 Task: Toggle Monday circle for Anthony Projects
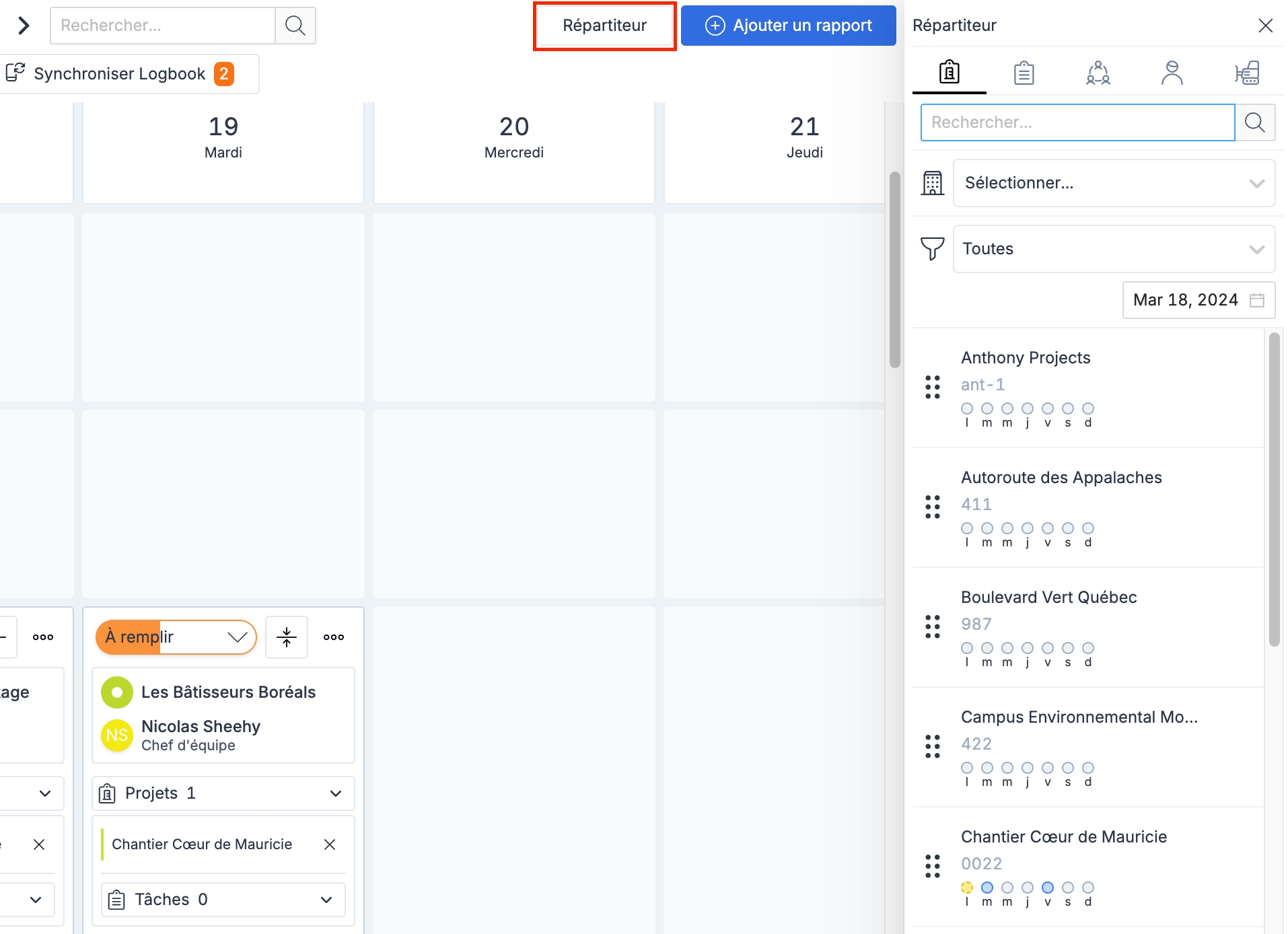[967, 408]
